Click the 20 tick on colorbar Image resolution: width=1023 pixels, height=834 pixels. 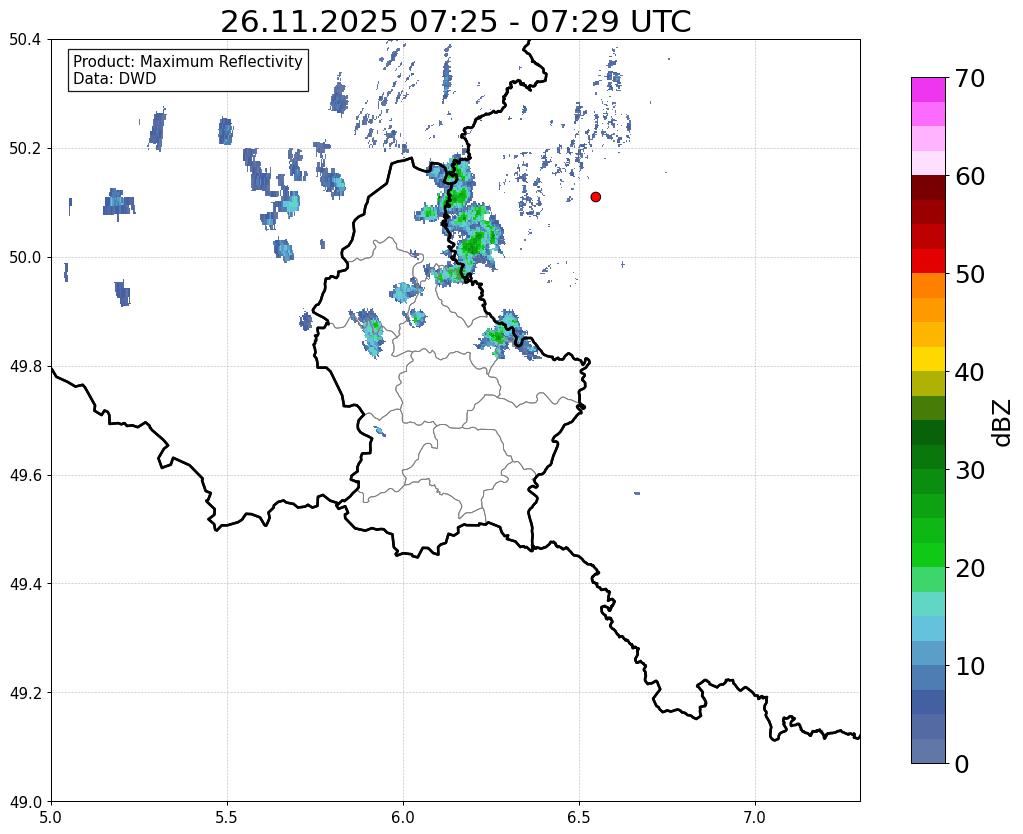click(x=970, y=568)
